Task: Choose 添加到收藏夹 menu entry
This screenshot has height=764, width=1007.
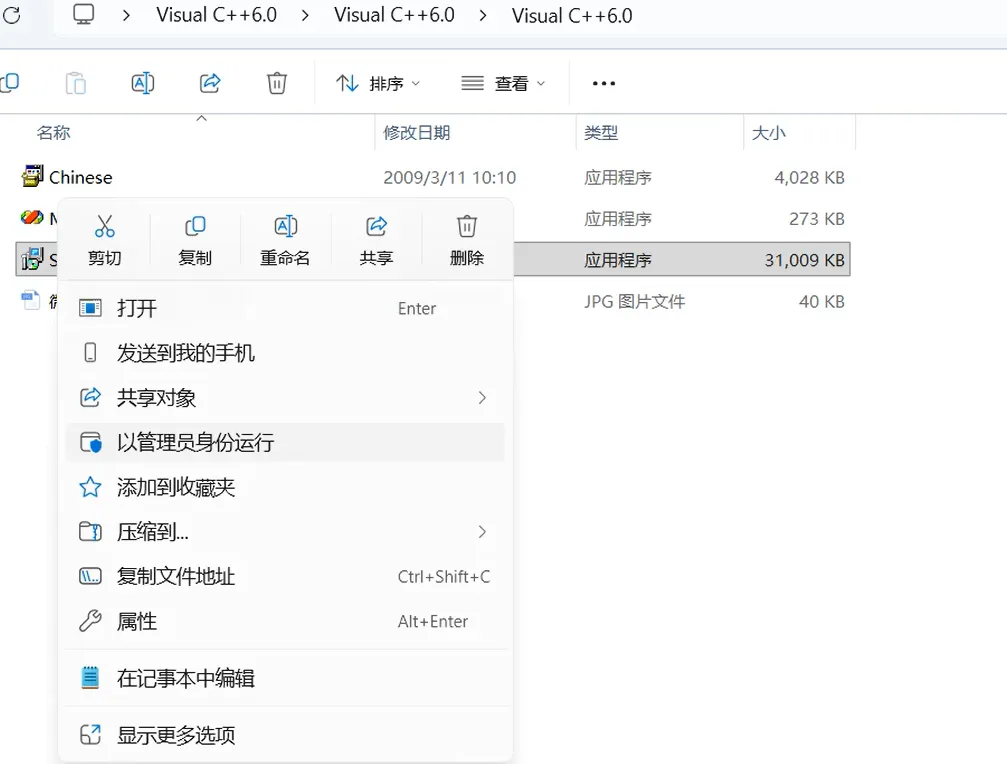Action: (285, 487)
